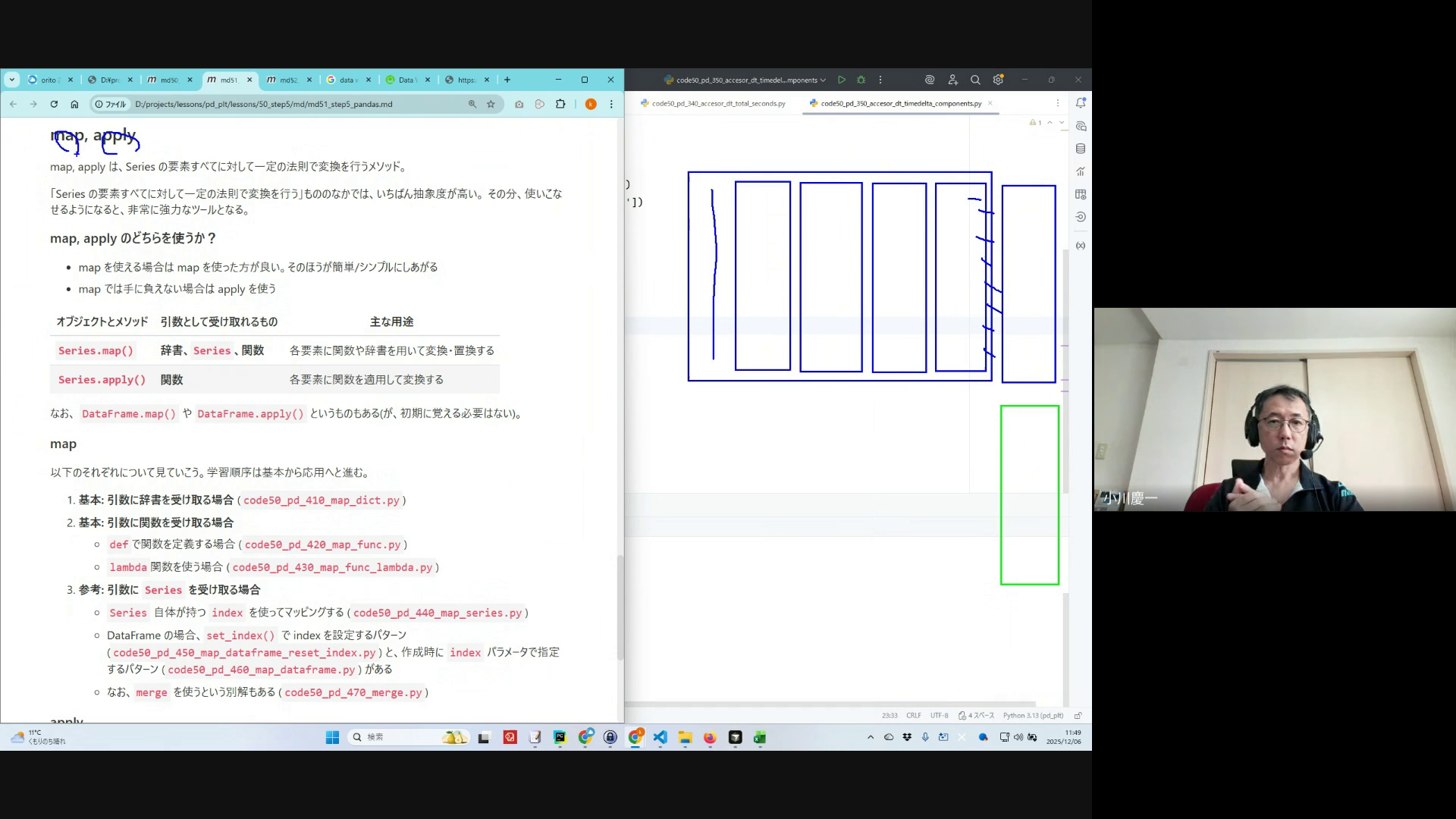Toggle the microphone icon in the system tray

(x=925, y=737)
